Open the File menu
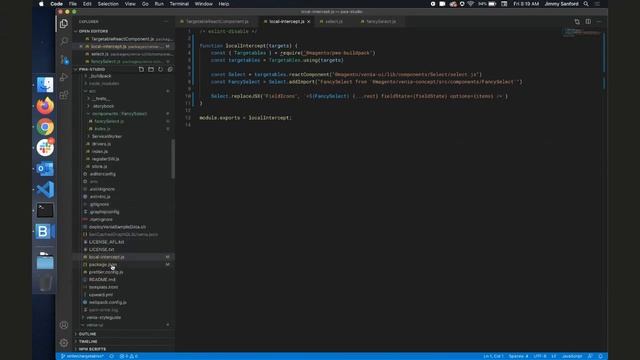 coord(73,4)
